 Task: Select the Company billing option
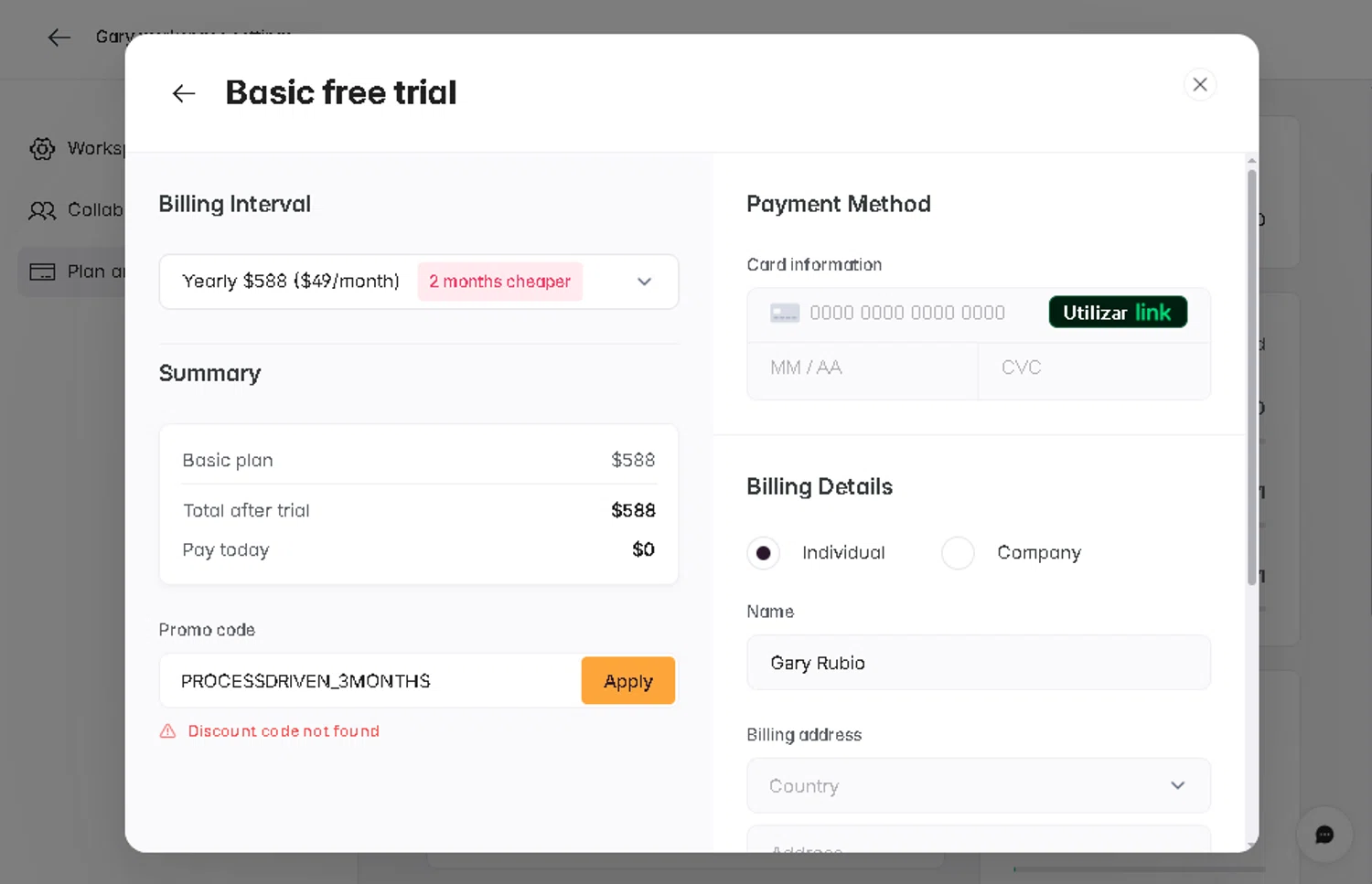(x=958, y=553)
